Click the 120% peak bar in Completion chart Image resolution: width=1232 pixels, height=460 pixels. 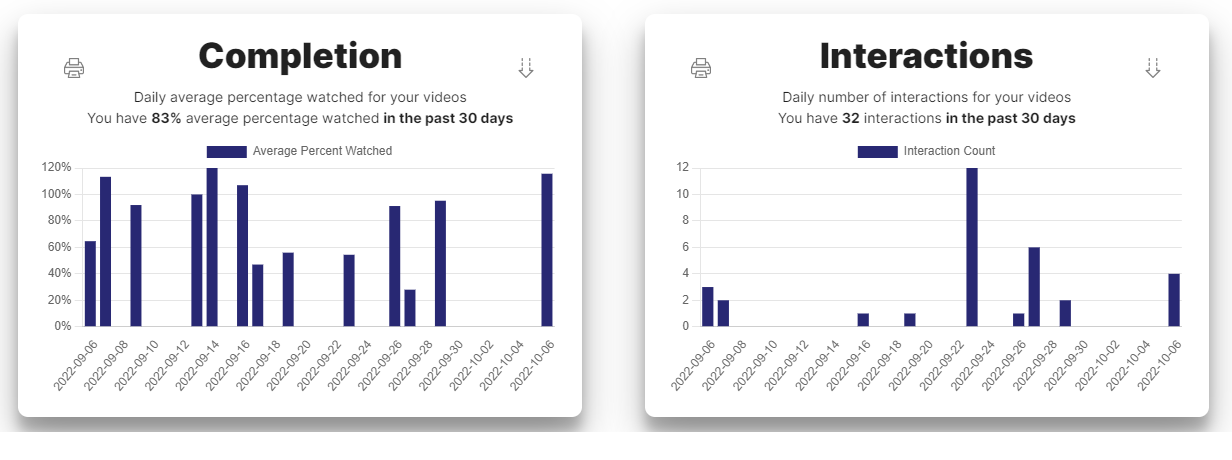[212, 247]
